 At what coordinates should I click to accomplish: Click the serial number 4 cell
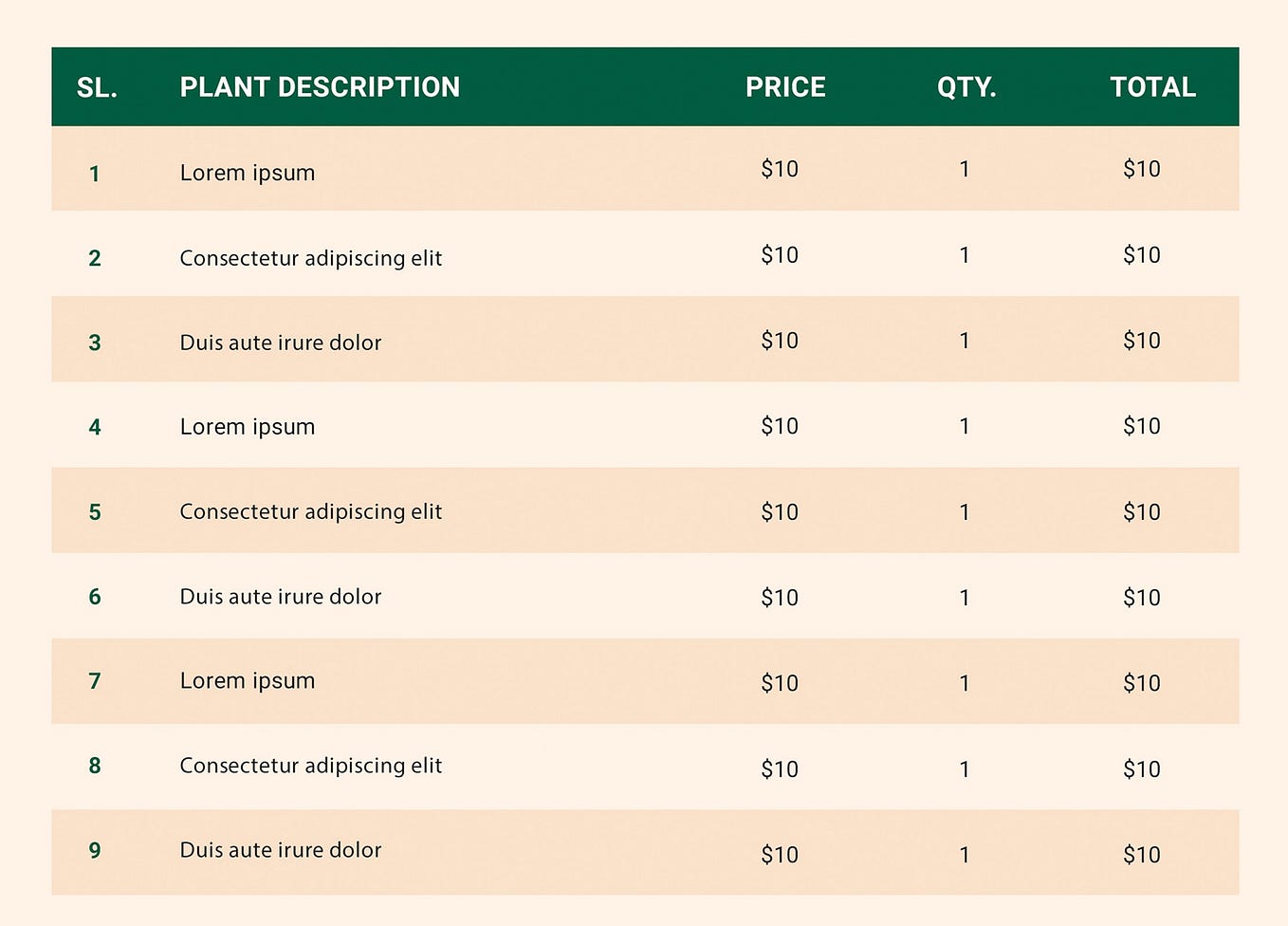[95, 427]
